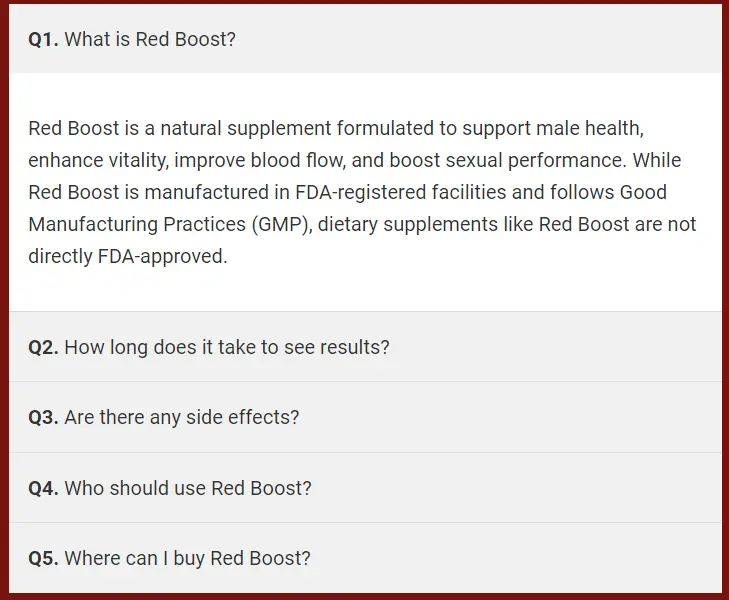Click 'Manufacturing Practices (GMP)' text in answer
This screenshot has height=600, width=729.
(169, 224)
